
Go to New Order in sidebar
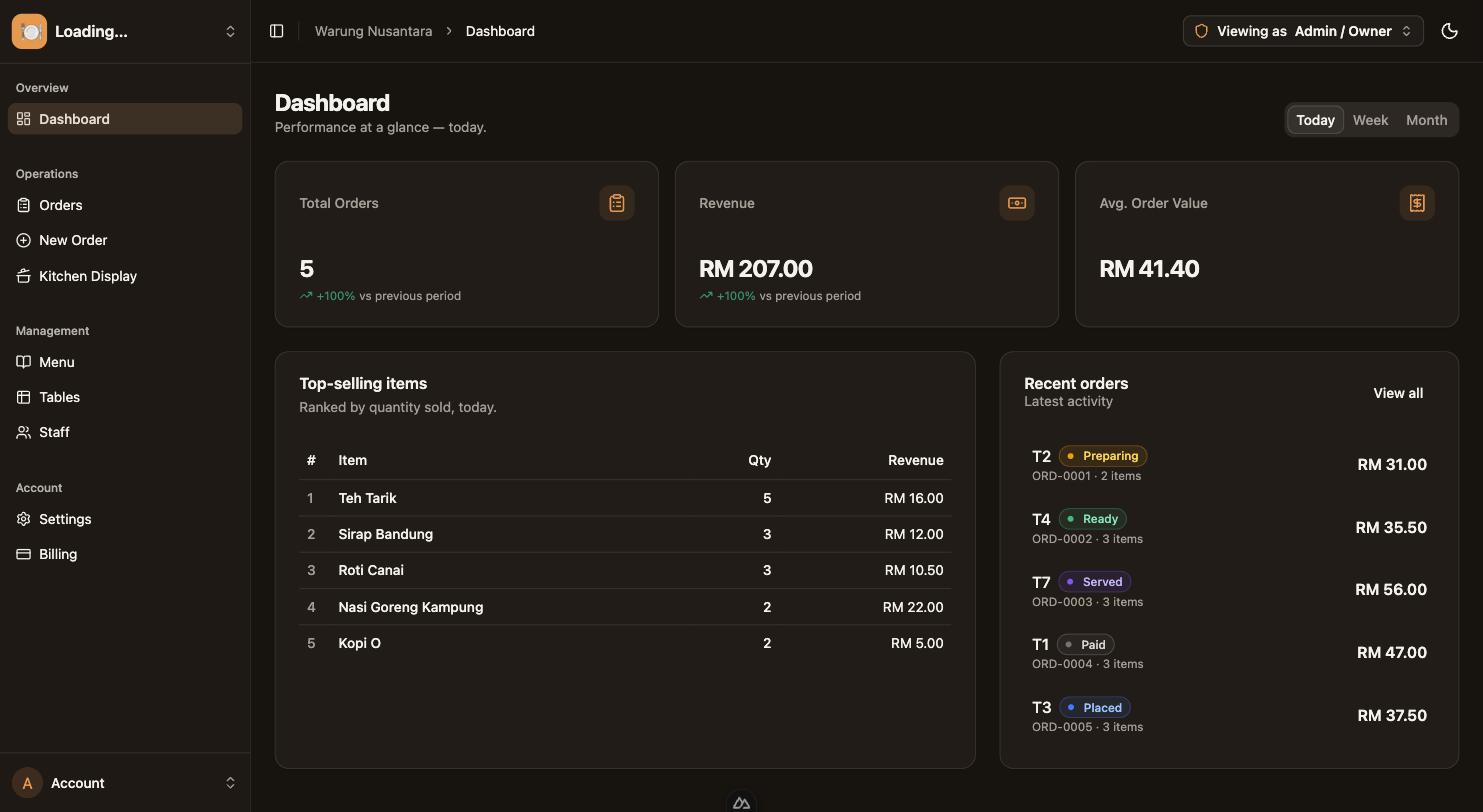125,240
